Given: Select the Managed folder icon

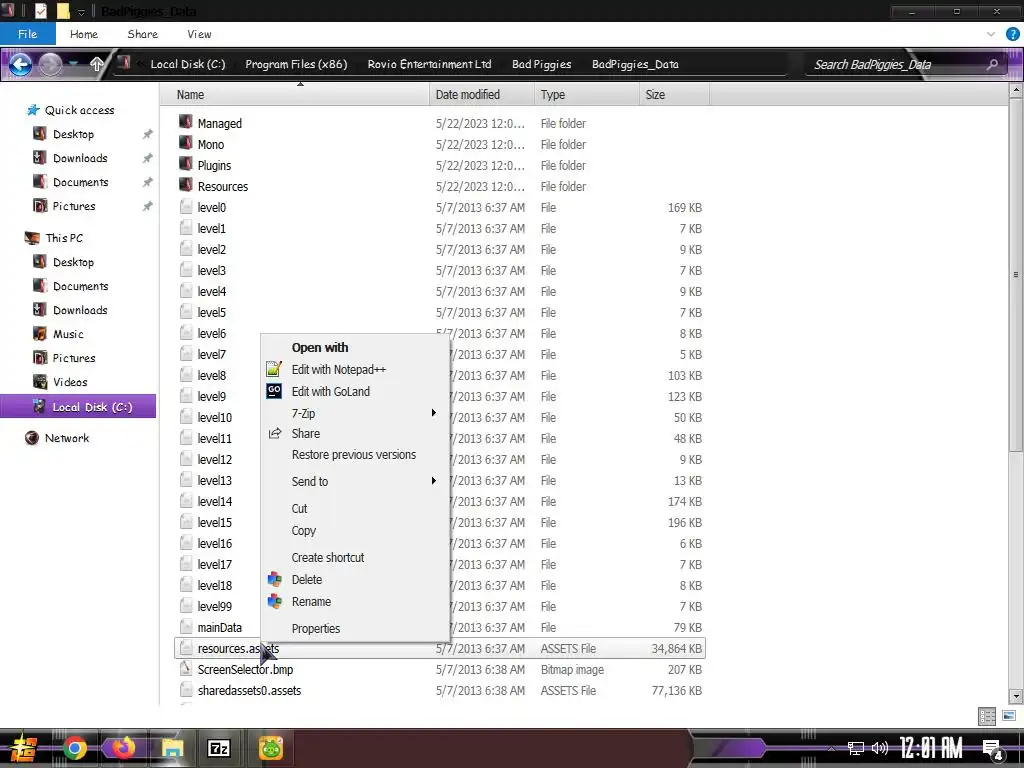Looking at the screenshot, I should click(186, 123).
